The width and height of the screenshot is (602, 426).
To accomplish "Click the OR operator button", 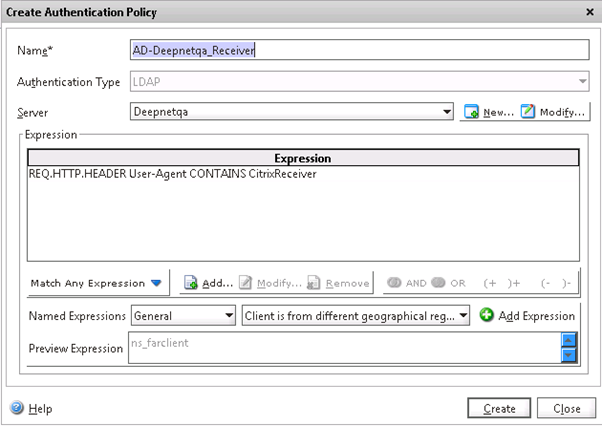I will click(x=449, y=283).
